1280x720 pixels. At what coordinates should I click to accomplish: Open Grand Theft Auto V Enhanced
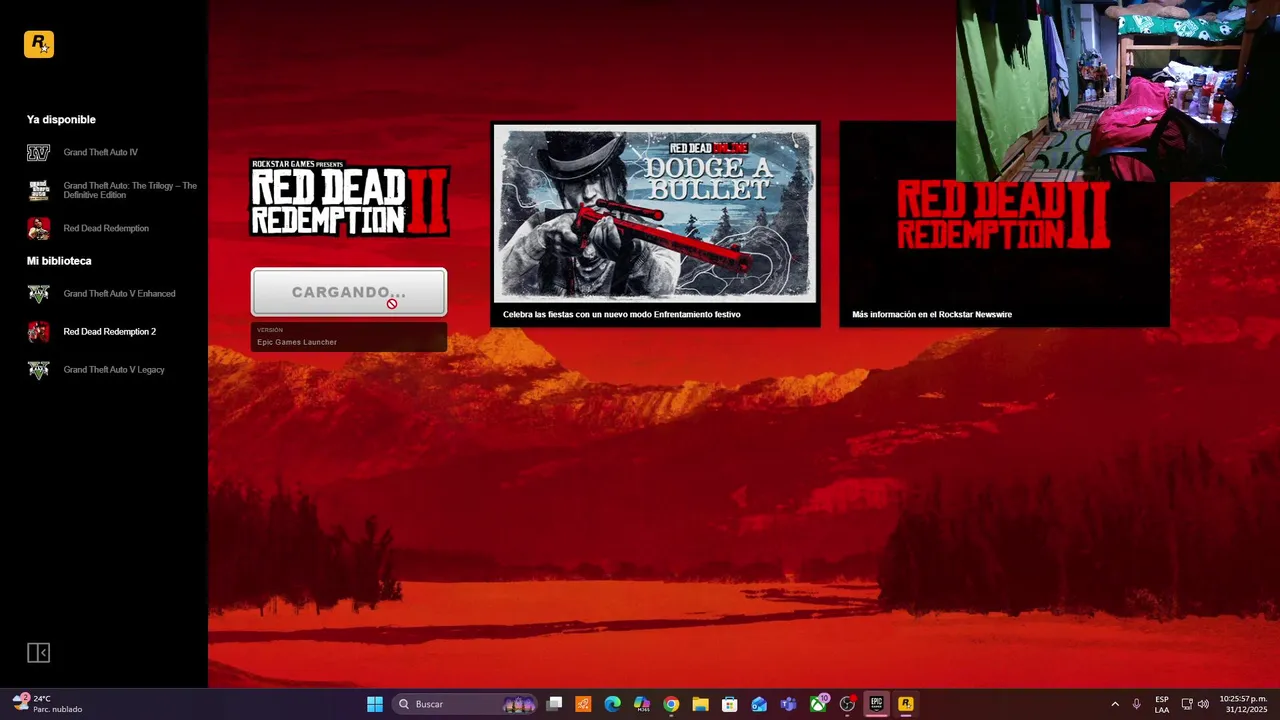[119, 294]
